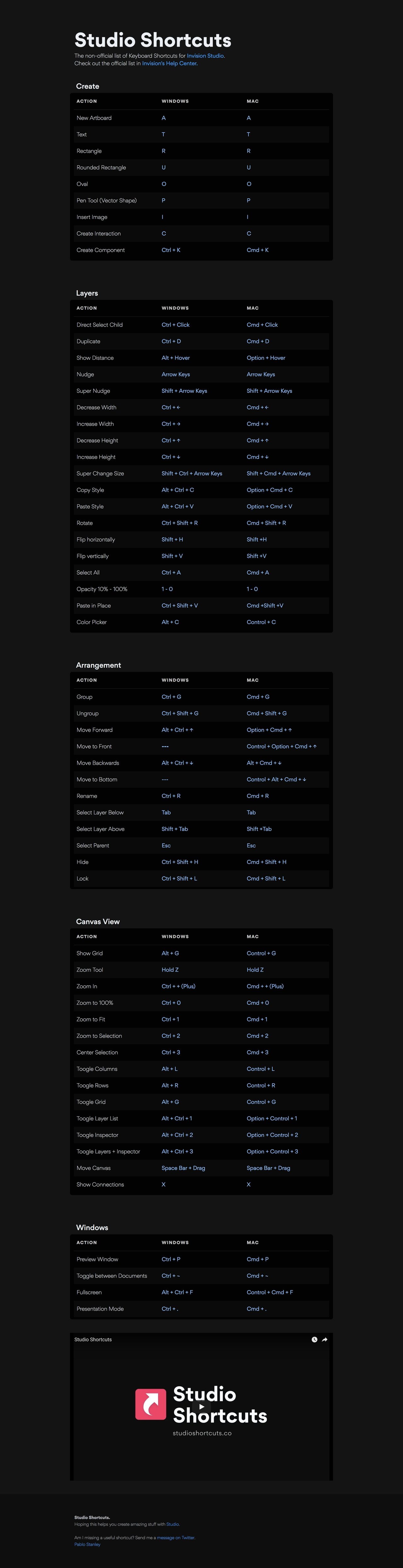Screen dimensions: 403x1568
Task: Click the Watch later clock icon on video
Action: [x=314, y=1339]
